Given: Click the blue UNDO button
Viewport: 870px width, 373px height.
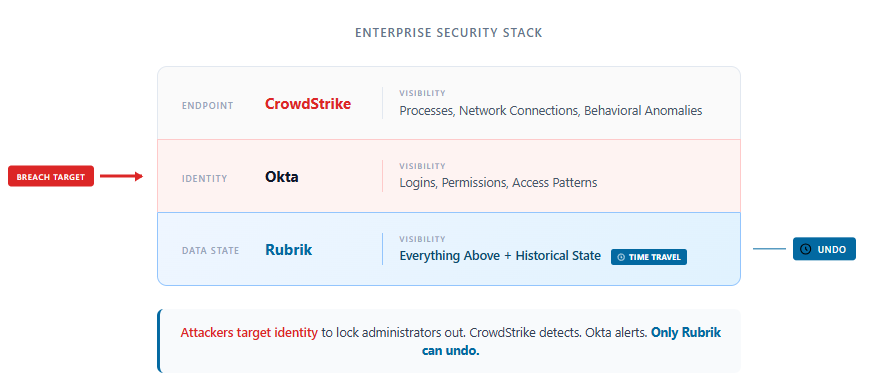Looking at the screenshot, I should (x=824, y=249).
